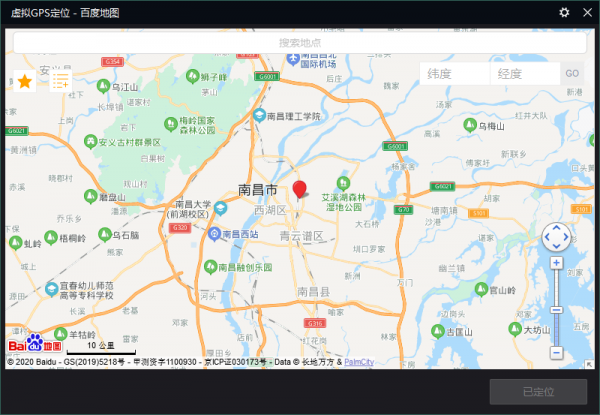600x415 pixels.
Task: Pan map up with compass arrow
Action: pos(556,228)
